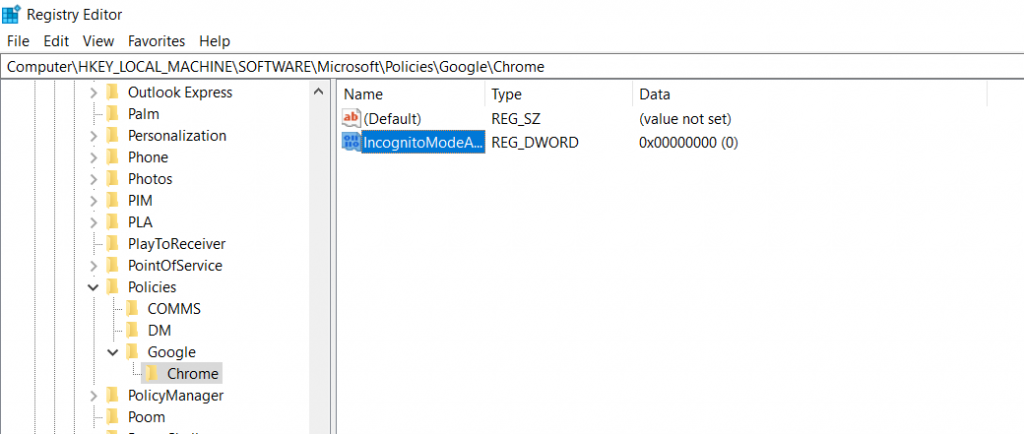
Task: Click the Registry Editor app icon
Action: tap(13, 15)
